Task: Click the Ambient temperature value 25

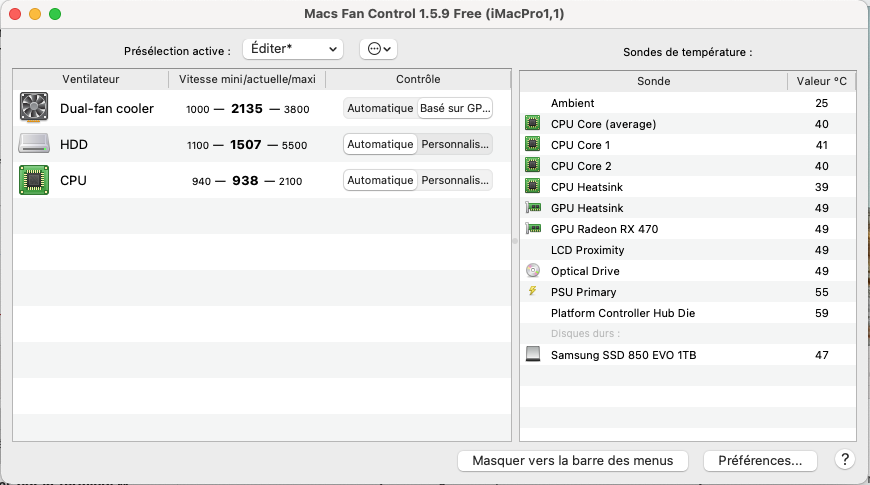Action: tap(822, 103)
